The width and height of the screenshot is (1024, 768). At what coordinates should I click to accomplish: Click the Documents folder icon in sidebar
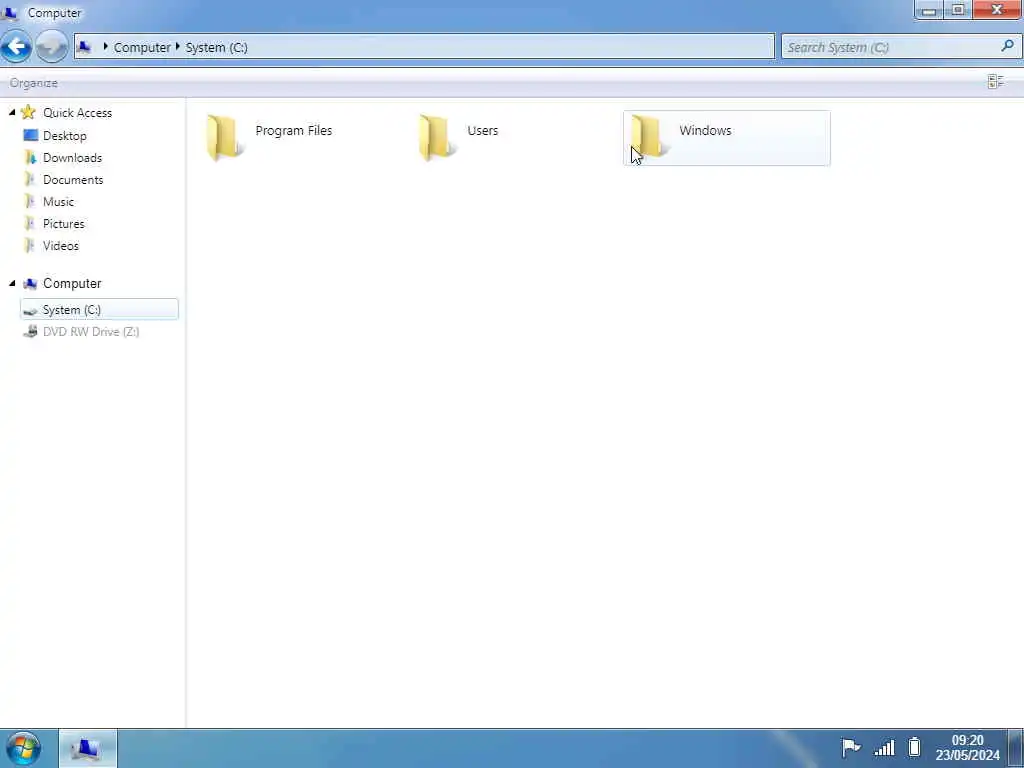pyautogui.click(x=29, y=180)
